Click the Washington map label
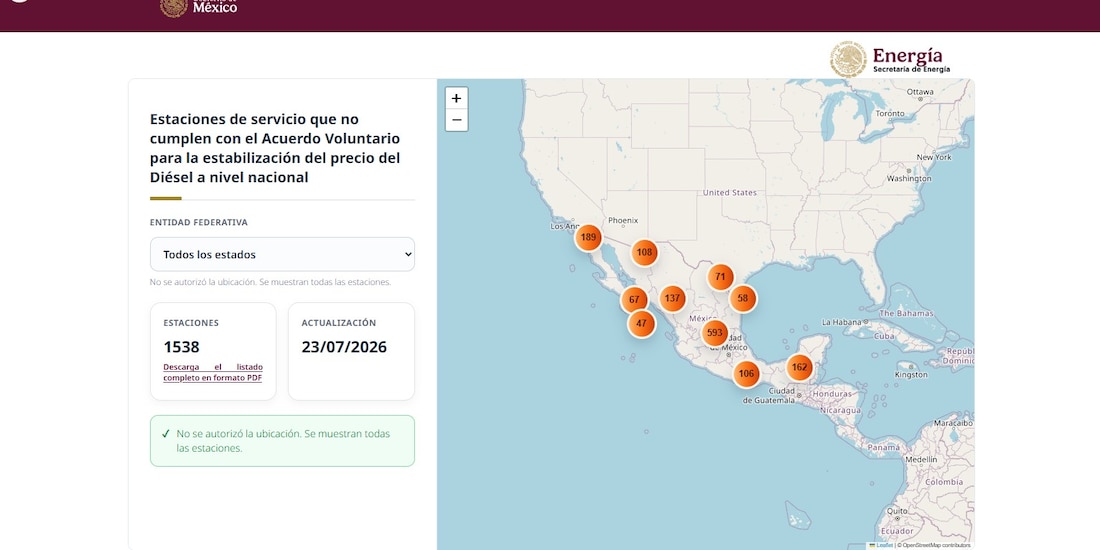1100x550 pixels. coord(909,178)
